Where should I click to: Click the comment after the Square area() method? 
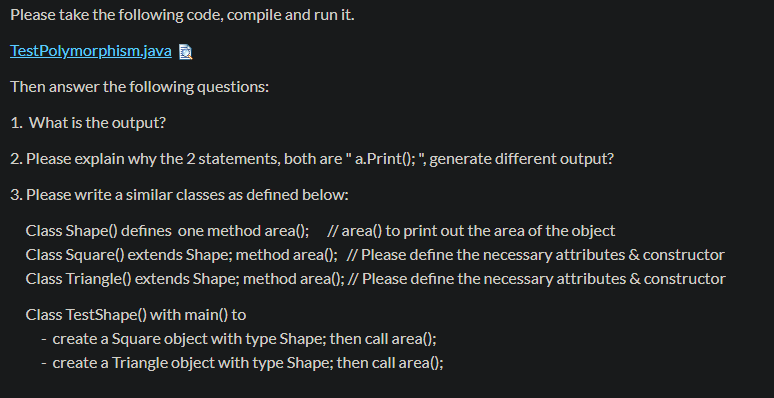tap(536, 255)
